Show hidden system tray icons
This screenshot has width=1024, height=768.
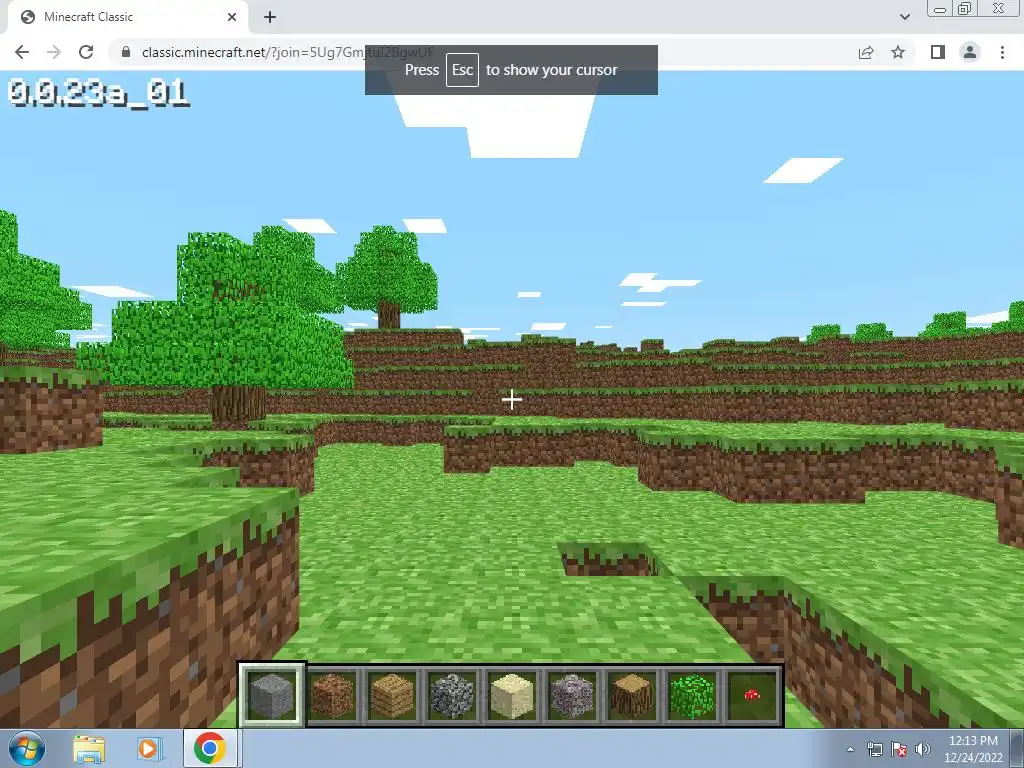(x=850, y=749)
